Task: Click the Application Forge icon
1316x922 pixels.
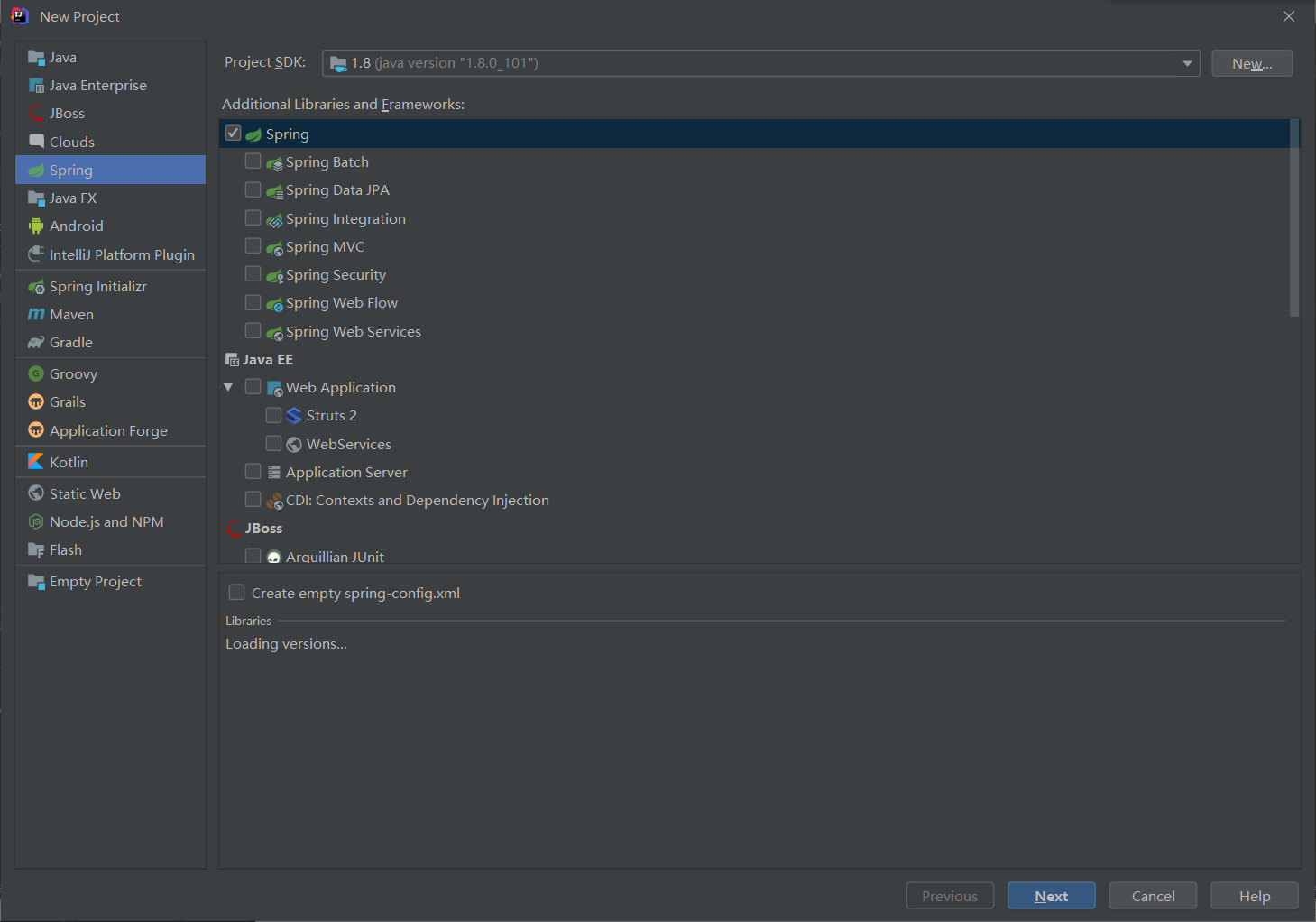Action: pos(36,430)
